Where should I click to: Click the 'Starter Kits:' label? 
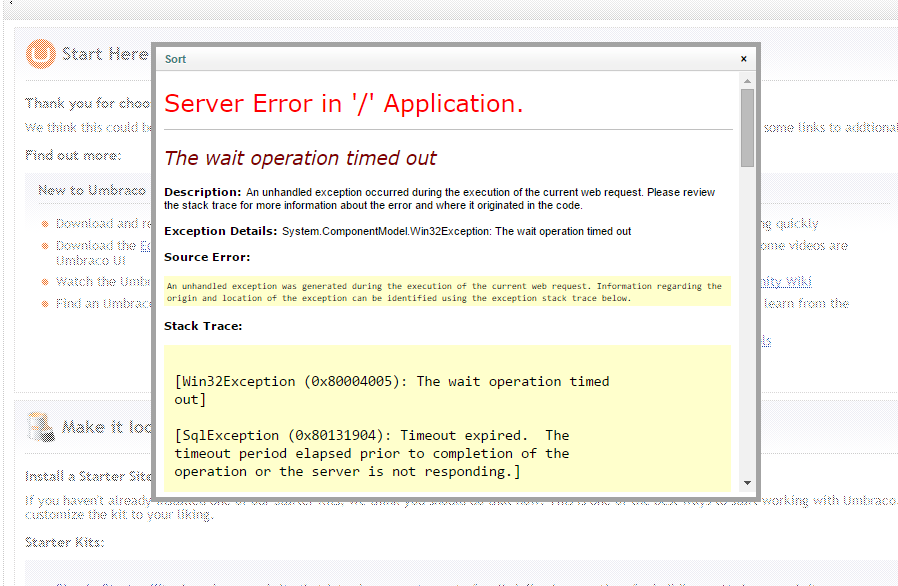pos(65,542)
